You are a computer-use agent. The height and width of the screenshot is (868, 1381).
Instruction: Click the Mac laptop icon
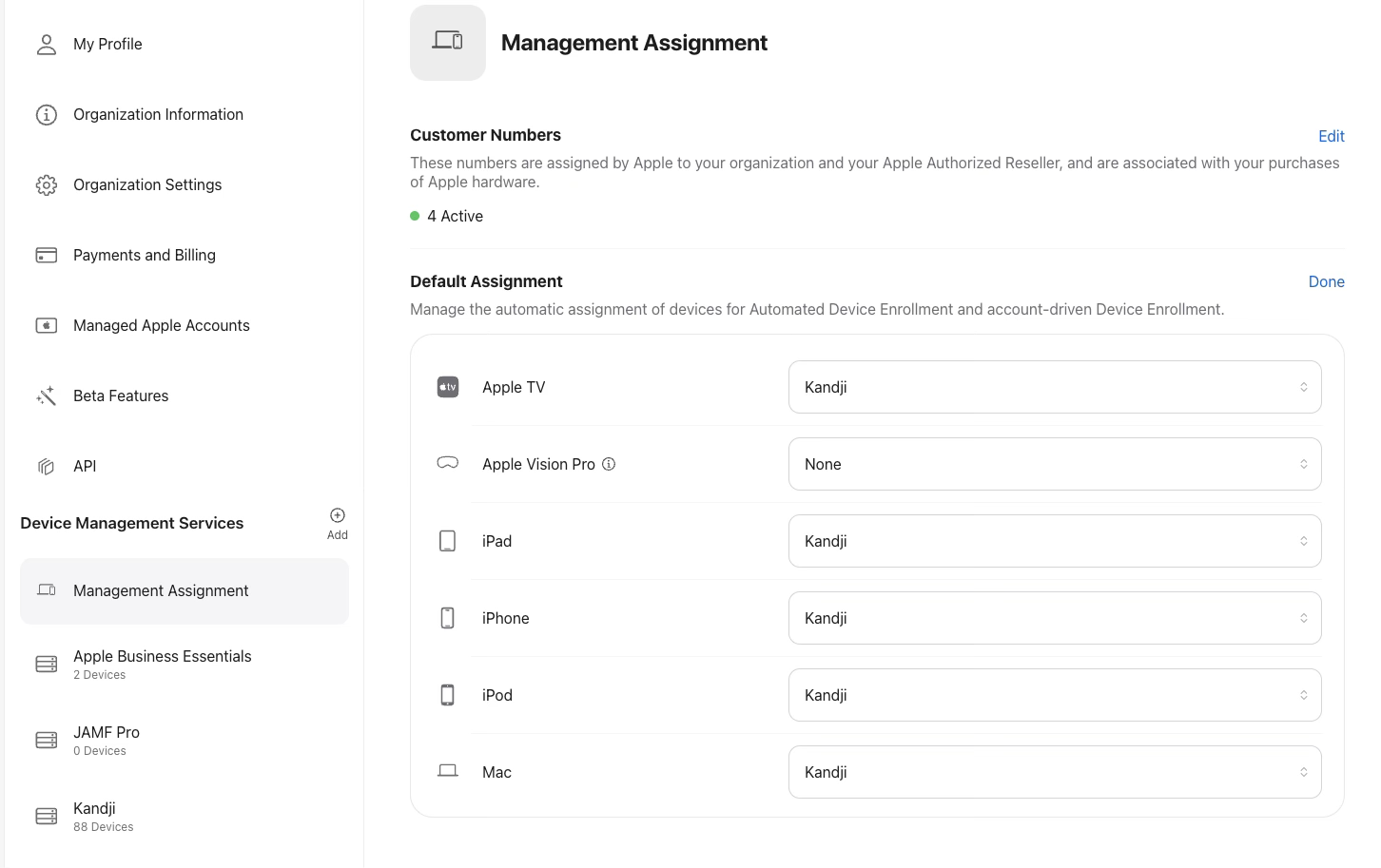448,771
